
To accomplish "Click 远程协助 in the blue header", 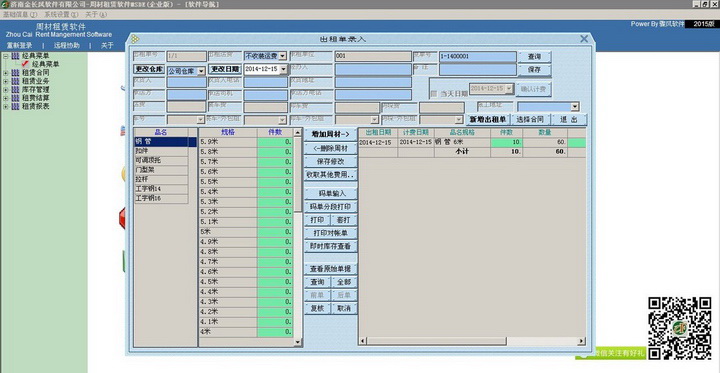I will pos(67,45).
